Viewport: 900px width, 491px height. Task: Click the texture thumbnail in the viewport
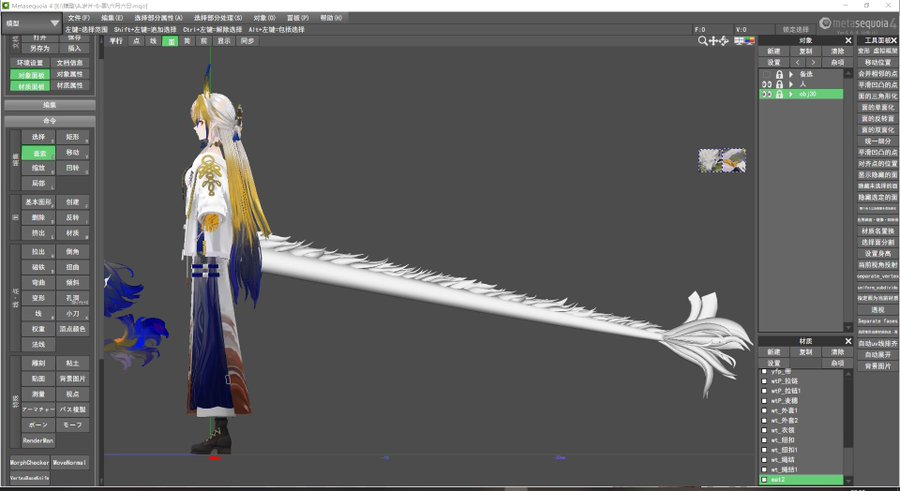click(722, 160)
